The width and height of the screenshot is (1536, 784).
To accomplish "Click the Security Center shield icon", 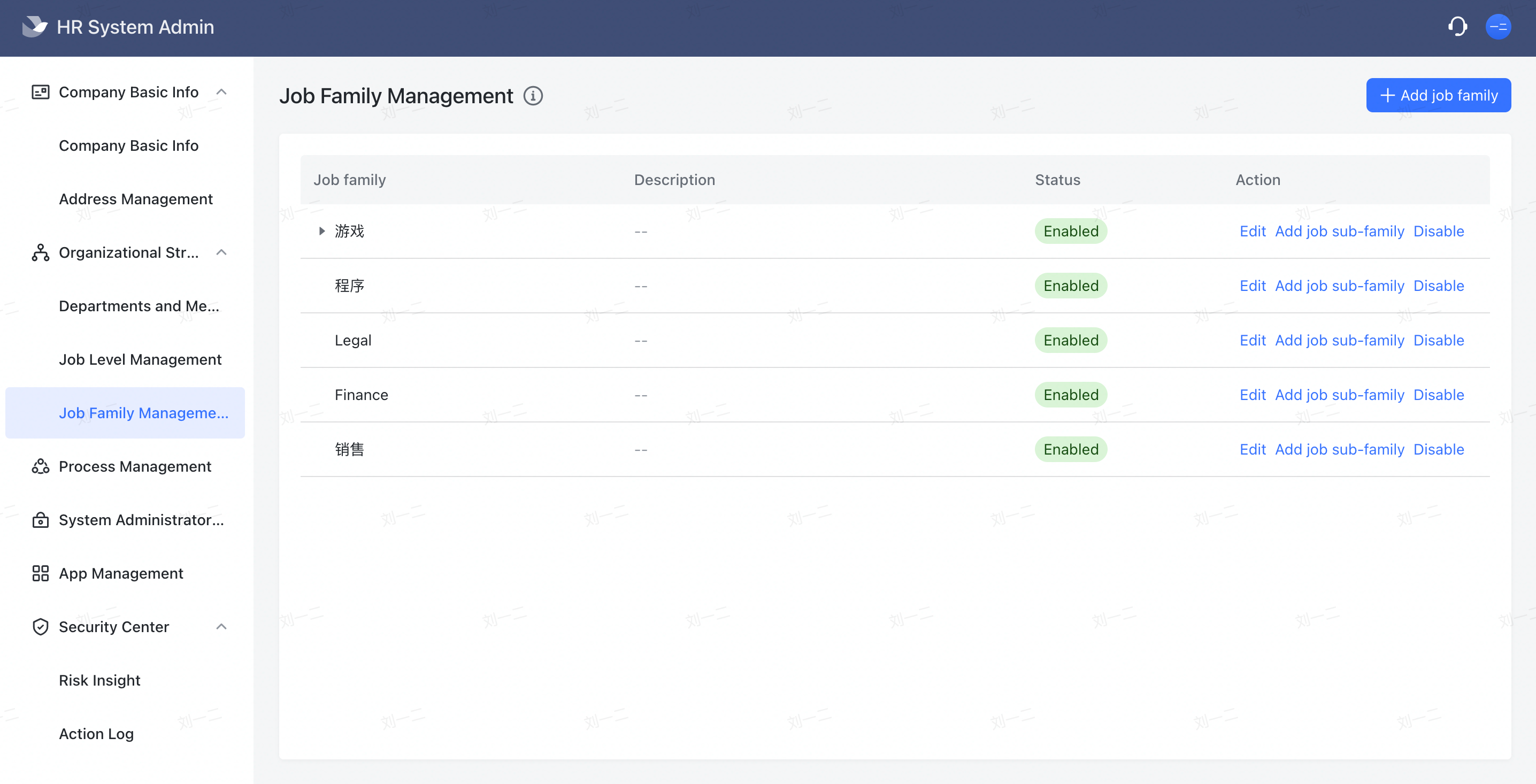I will 40,627.
